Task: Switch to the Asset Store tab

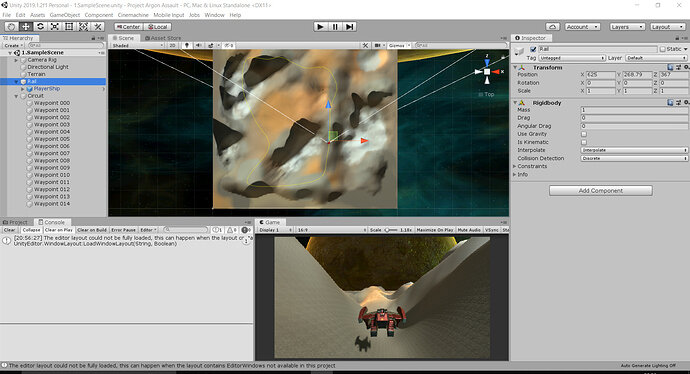Action: (163, 38)
